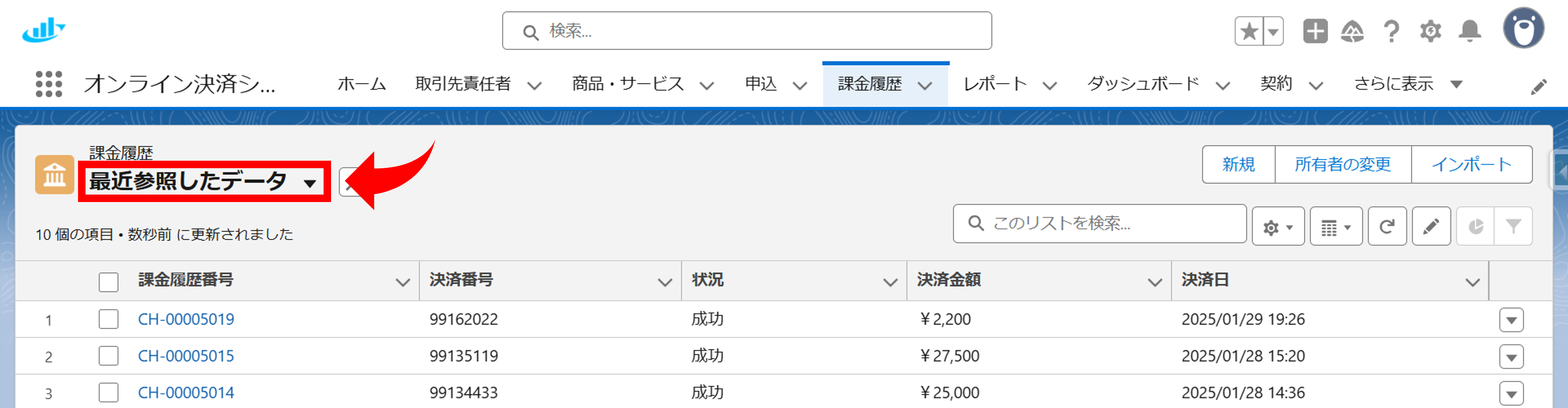This screenshot has height=408, width=1568.
Task: Switch to the ホーム tab
Action: 362,84
